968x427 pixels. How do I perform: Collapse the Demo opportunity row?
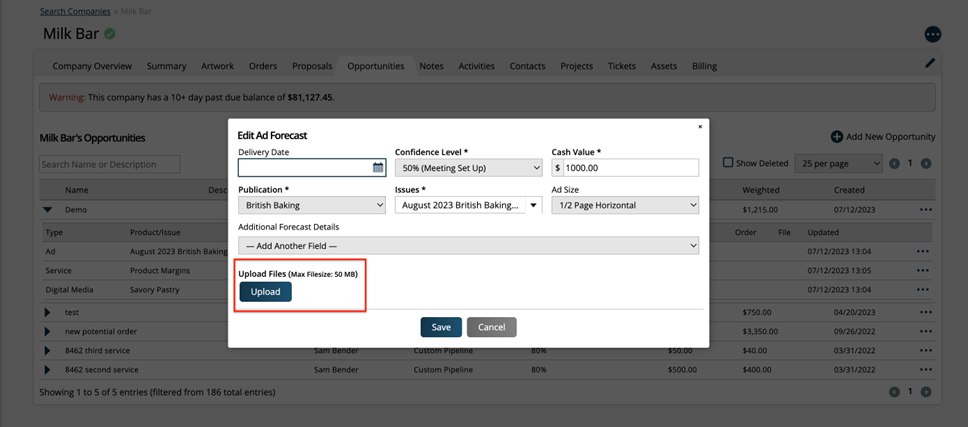[x=48, y=210]
